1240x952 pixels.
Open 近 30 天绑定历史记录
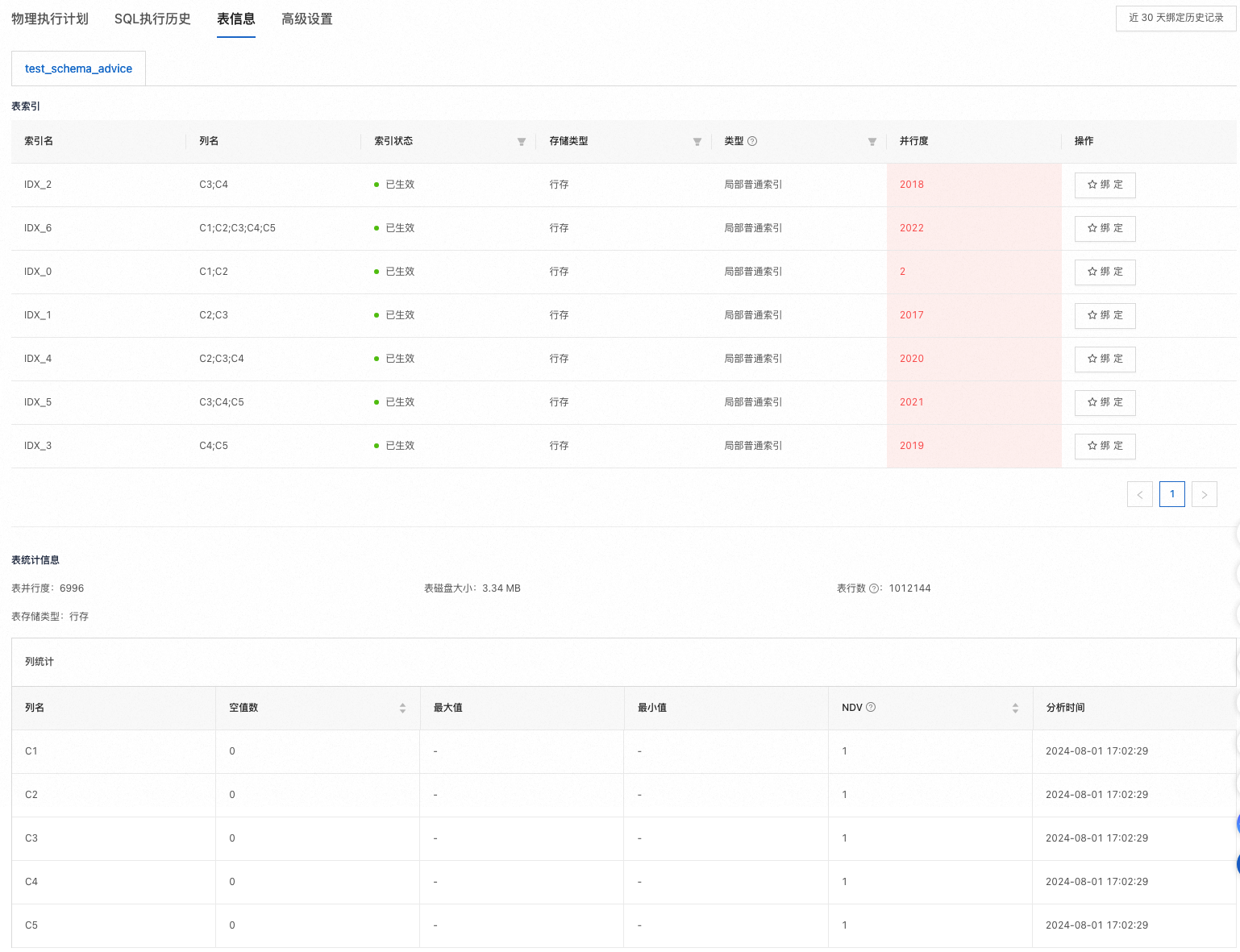1176,18
